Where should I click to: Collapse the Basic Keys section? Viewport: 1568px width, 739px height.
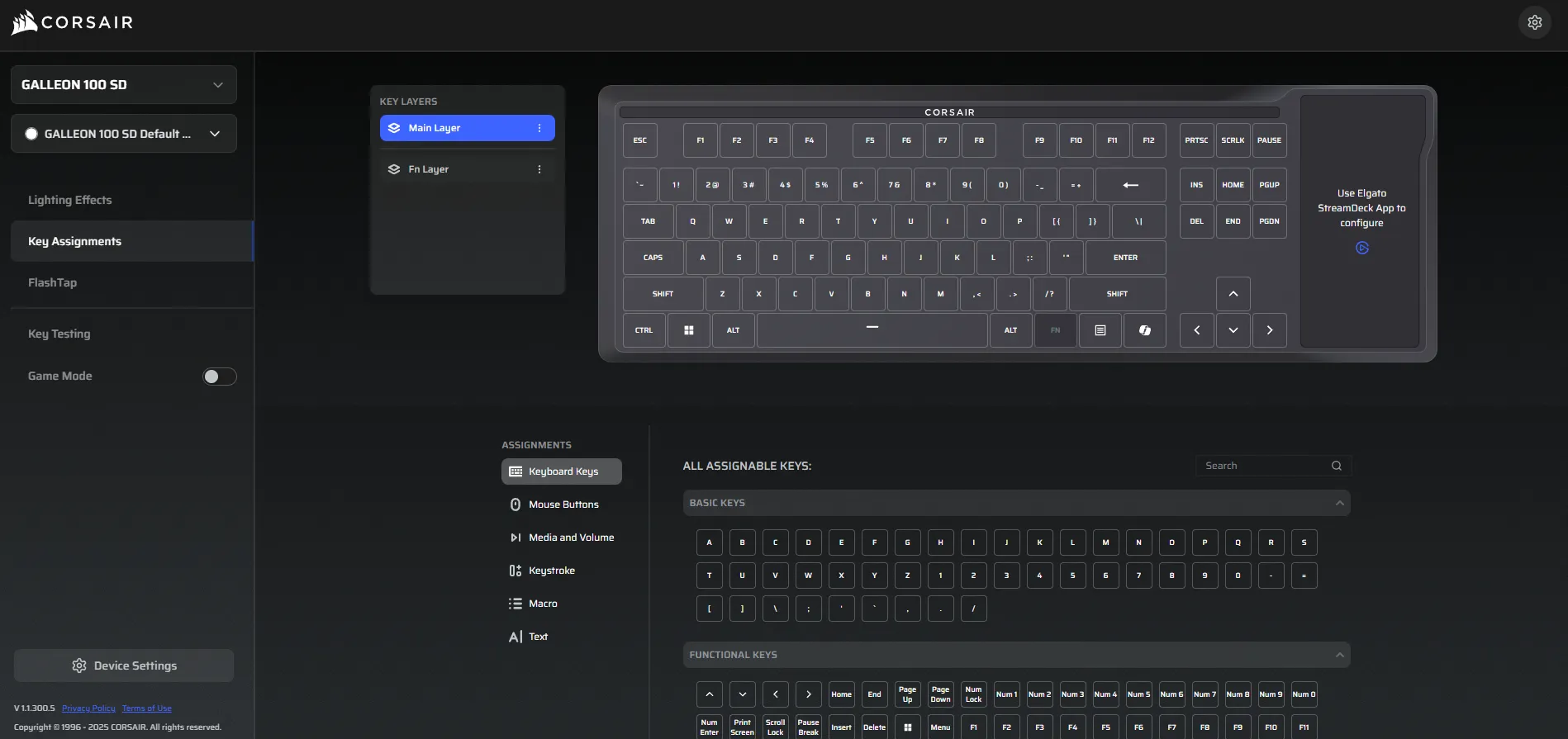click(x=1339, y=503)
